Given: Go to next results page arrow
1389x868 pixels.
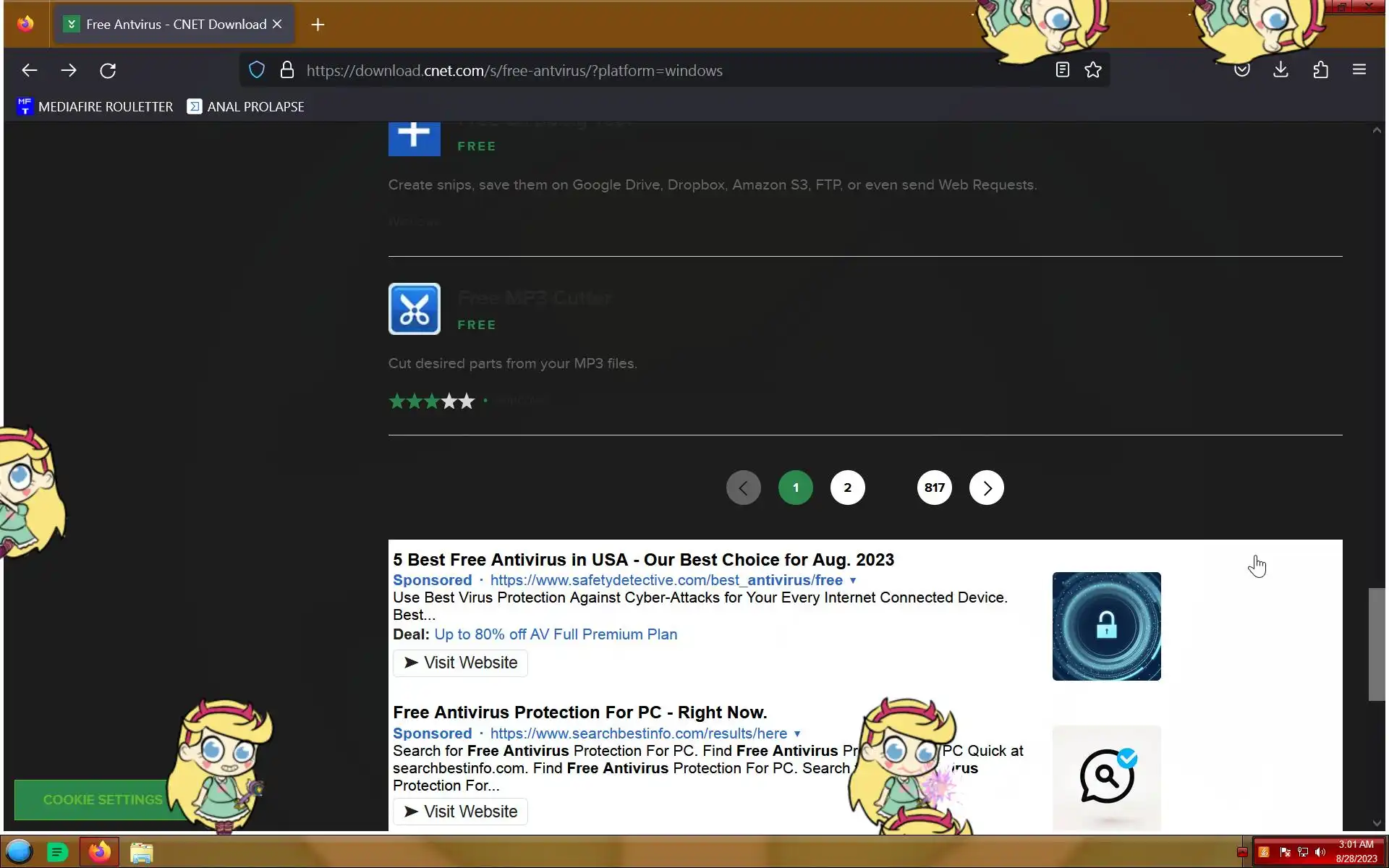Looking at the screenshot, I should coord(986,488).
